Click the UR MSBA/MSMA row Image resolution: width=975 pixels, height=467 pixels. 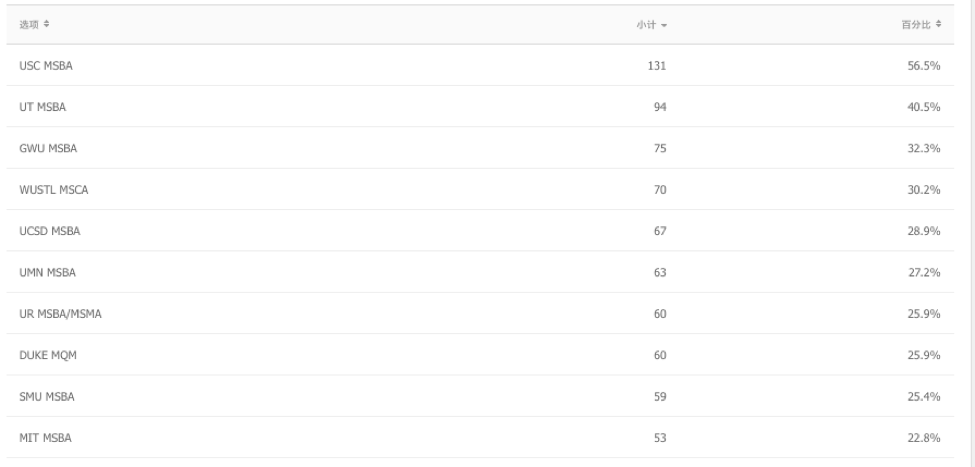(480, 313)
